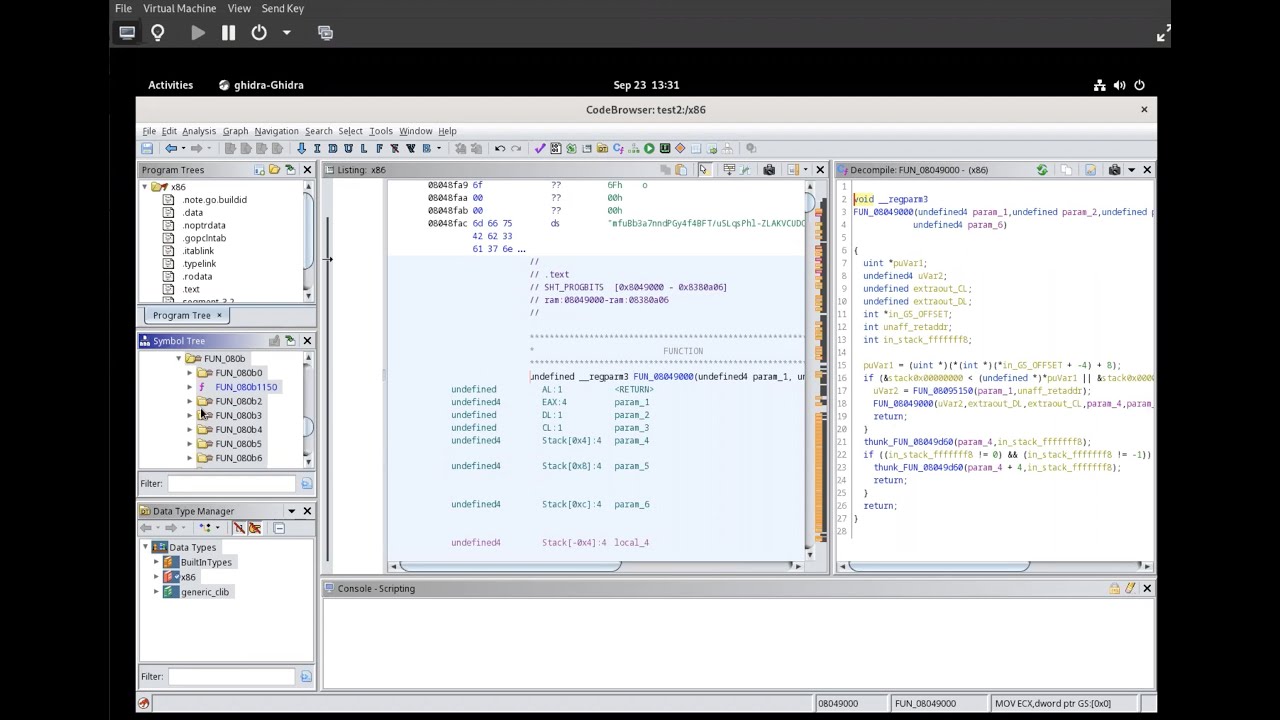Image resolution: width=1280 pixels, height=720 pixels.
Task: Click the Symbol Tree vertical scrollbar
Action: tap(308, 427)
